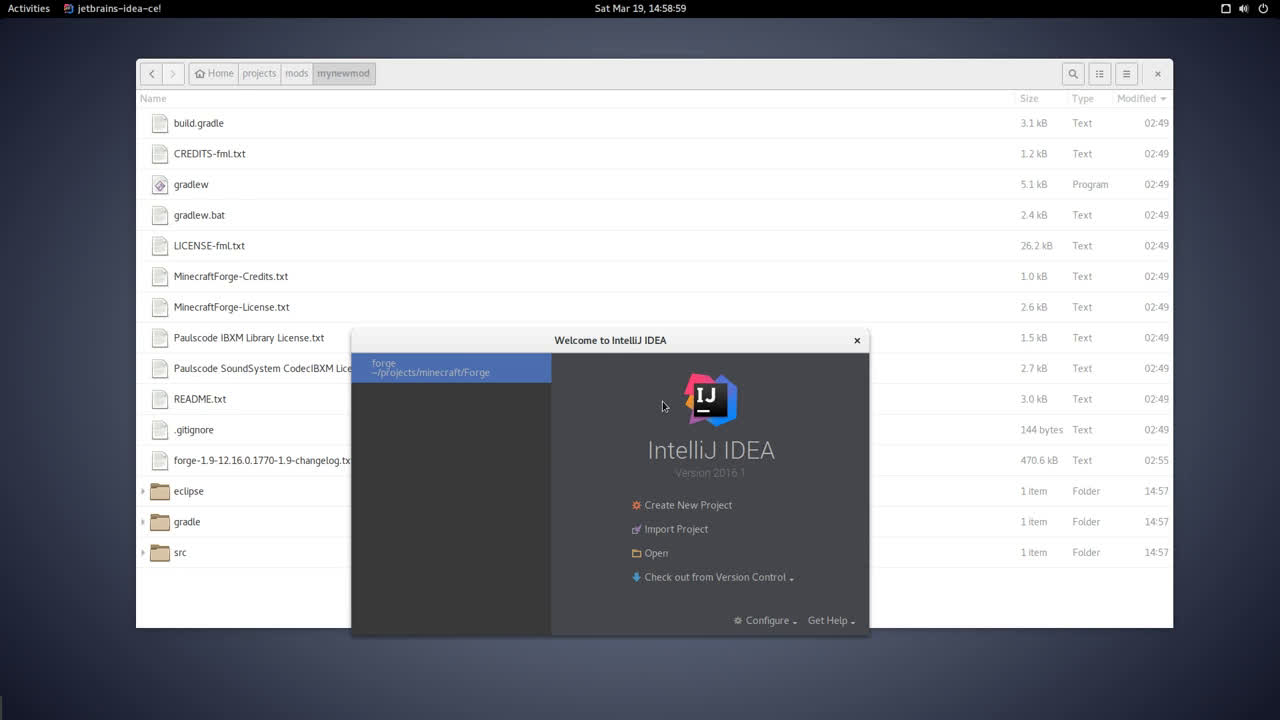Click the Open folder icon
This screenshot has height=720, width=1280.
coord(636,553)
